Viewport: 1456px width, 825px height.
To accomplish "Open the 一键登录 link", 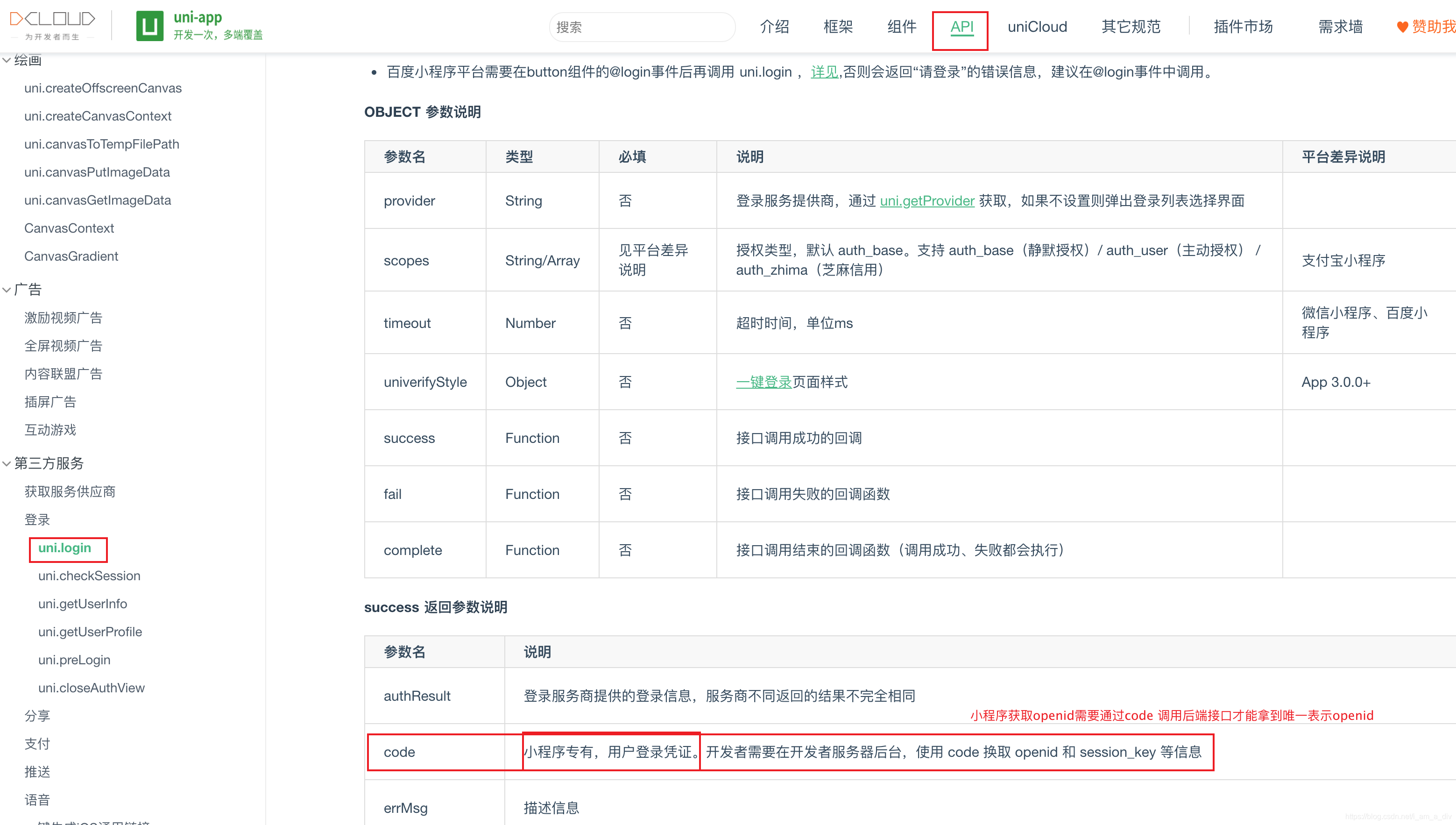I will point(763,382).
